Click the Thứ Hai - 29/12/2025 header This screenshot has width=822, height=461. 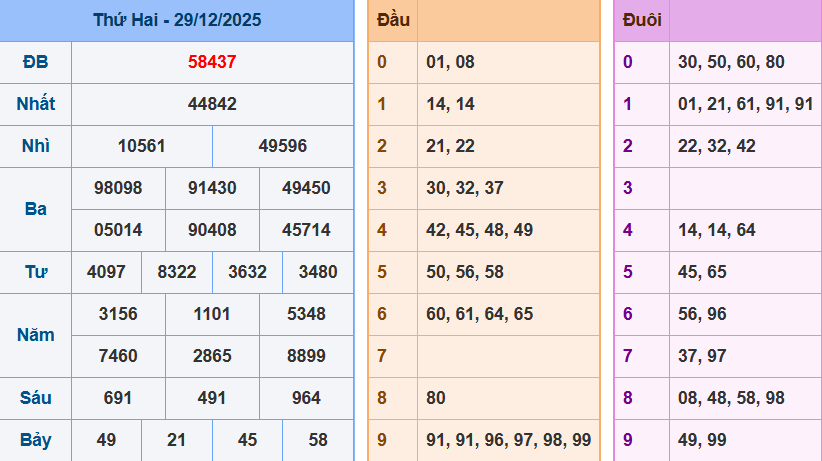[177, 20]
